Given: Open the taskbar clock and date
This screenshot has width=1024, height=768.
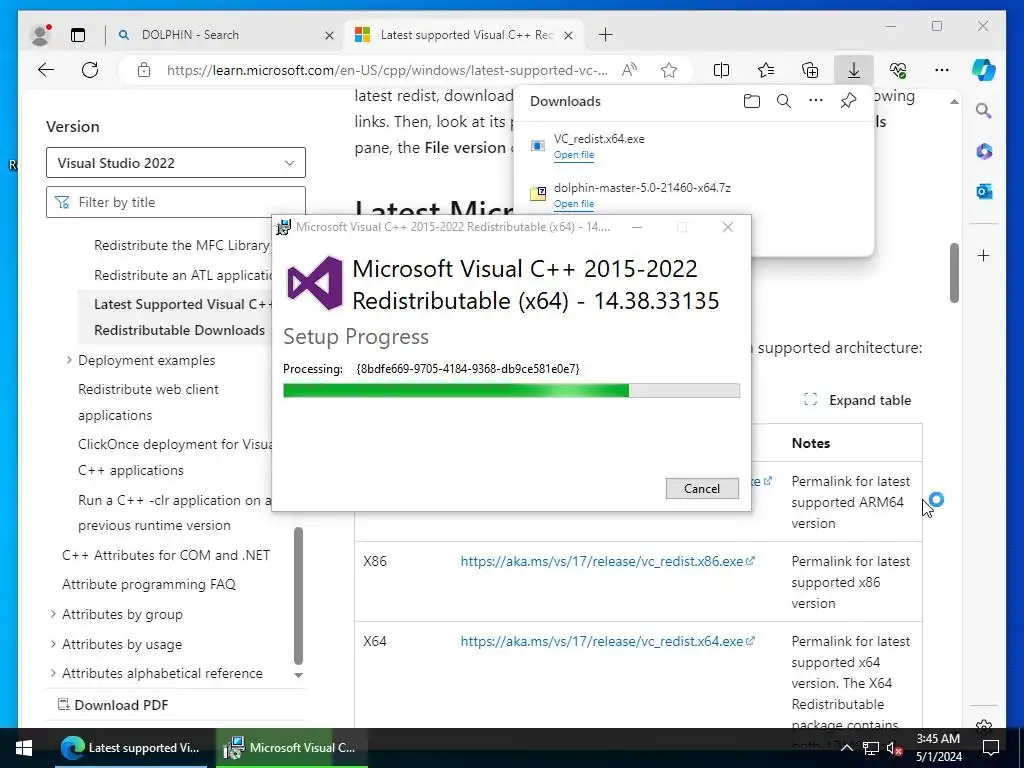Looking at the screenshot, I should click(x=938, y=748).
